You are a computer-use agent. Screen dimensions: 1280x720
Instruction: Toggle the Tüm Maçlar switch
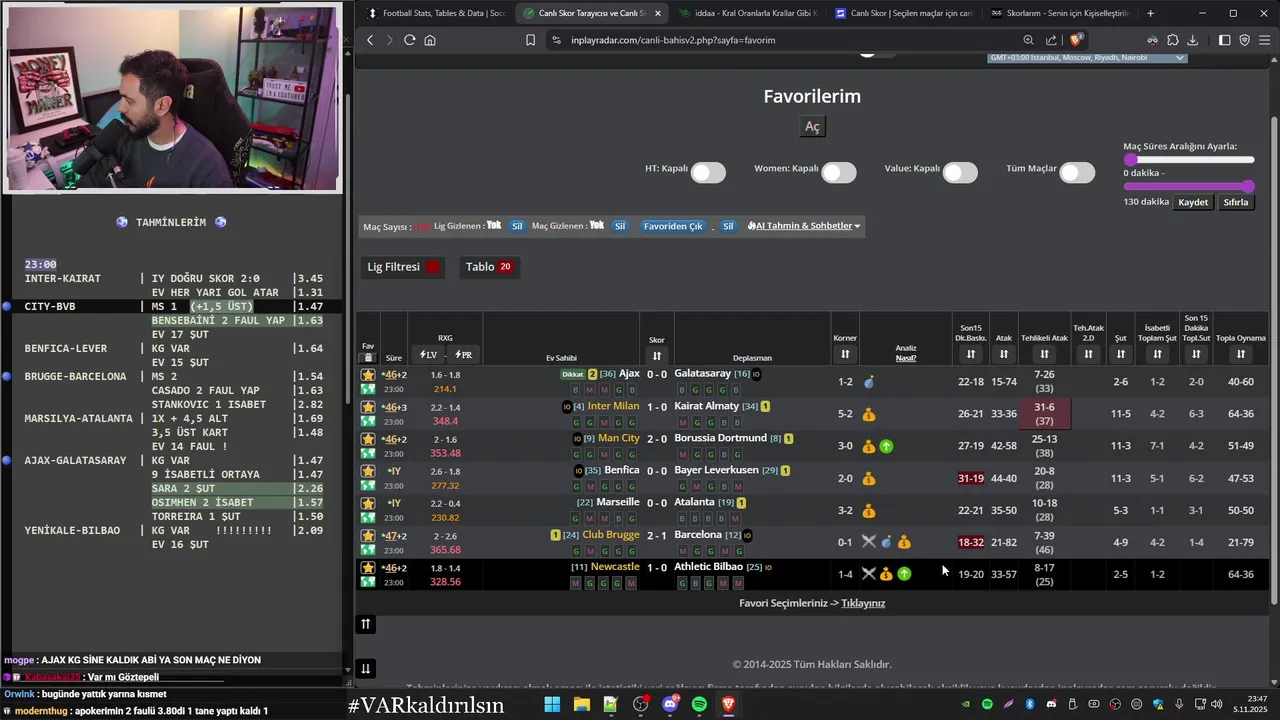[x=1077, y=173]
